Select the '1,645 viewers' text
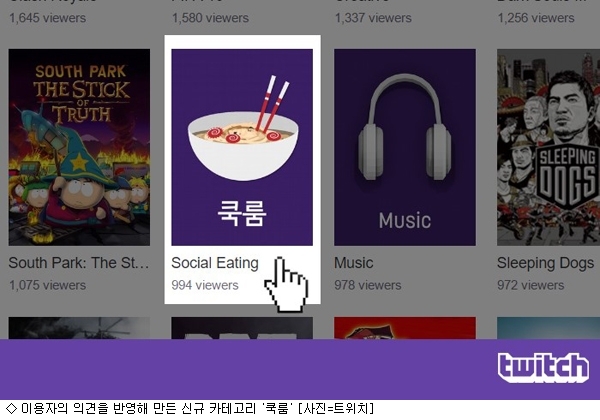600x420 pixels. [x=47, y=18]
